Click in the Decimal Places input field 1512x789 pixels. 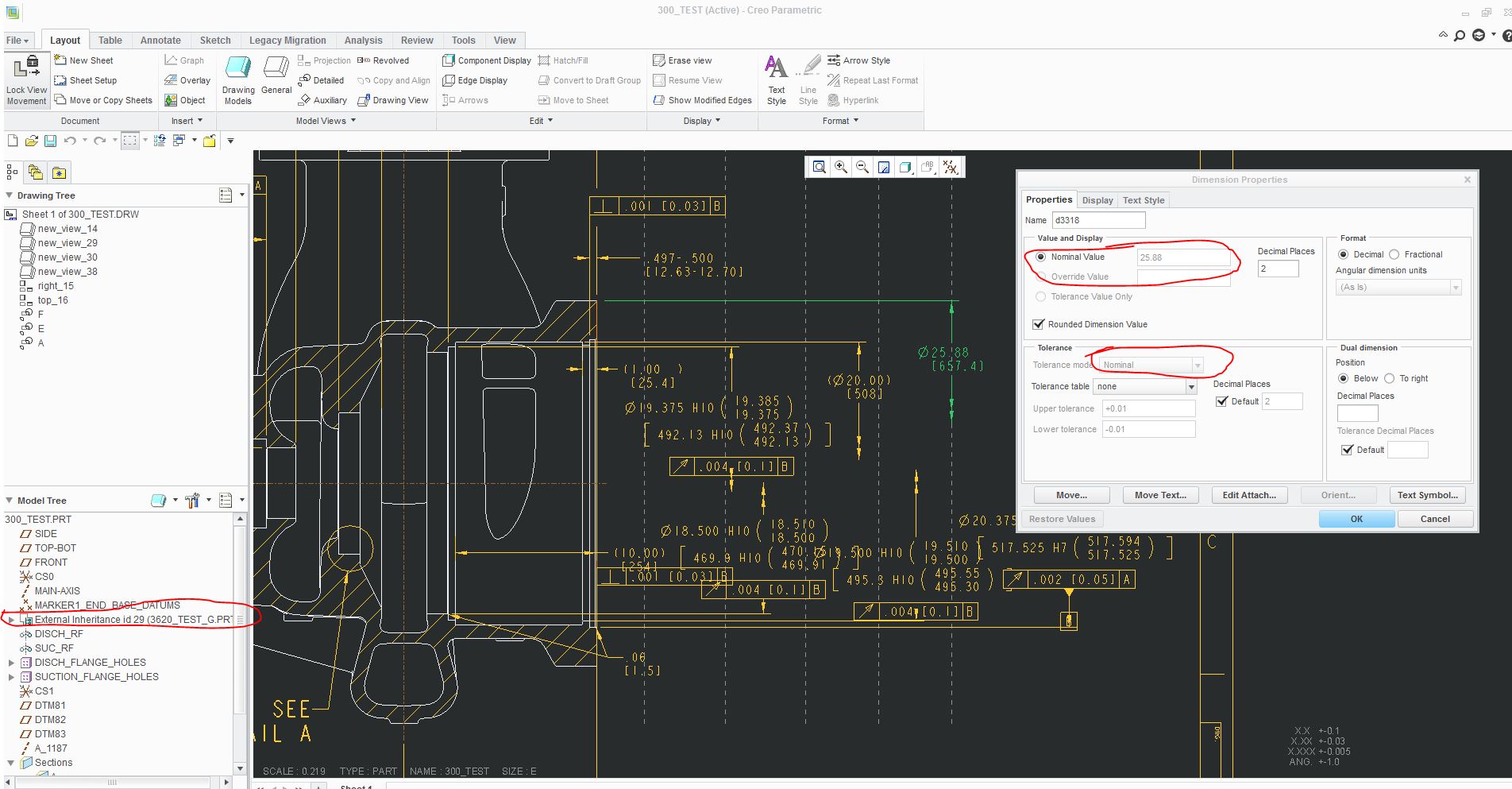[1278, 269]
